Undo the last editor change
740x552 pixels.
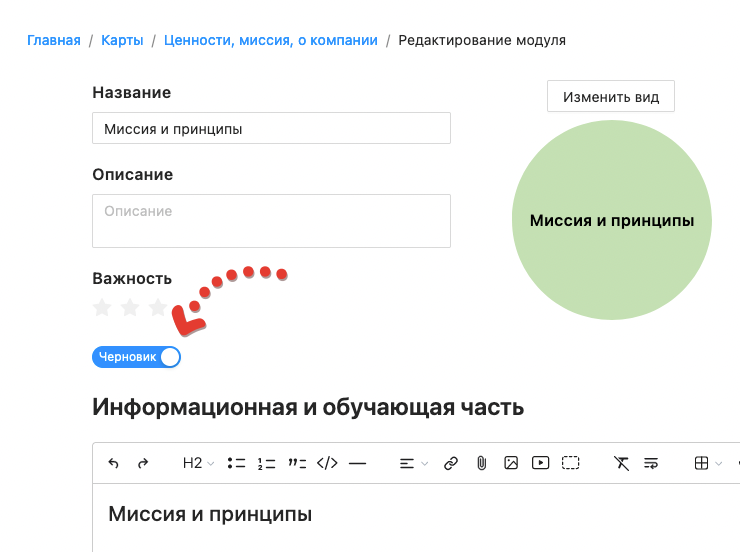[x=113, y=463]
